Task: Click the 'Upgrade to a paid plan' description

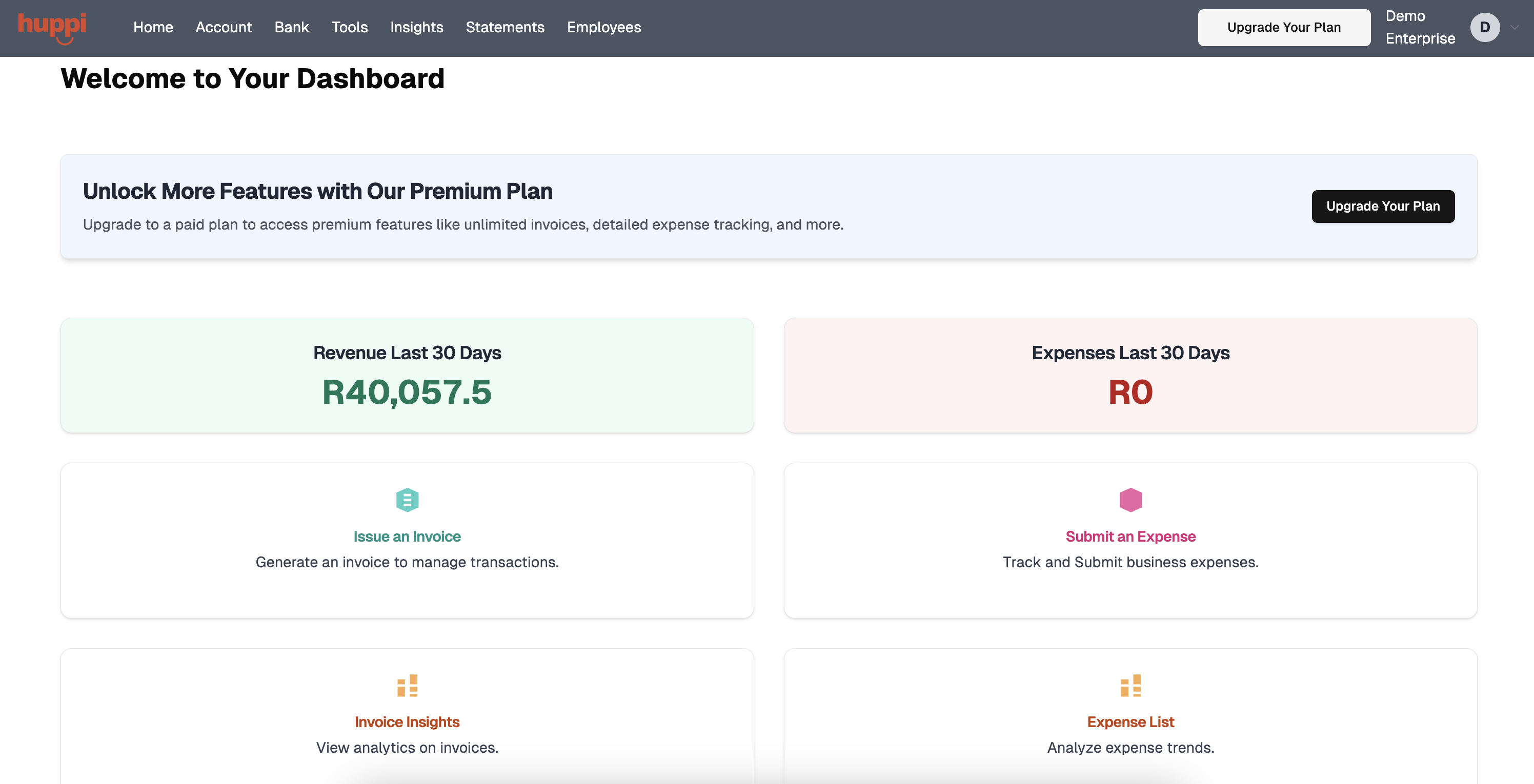Action: click(x=463, y=224)
